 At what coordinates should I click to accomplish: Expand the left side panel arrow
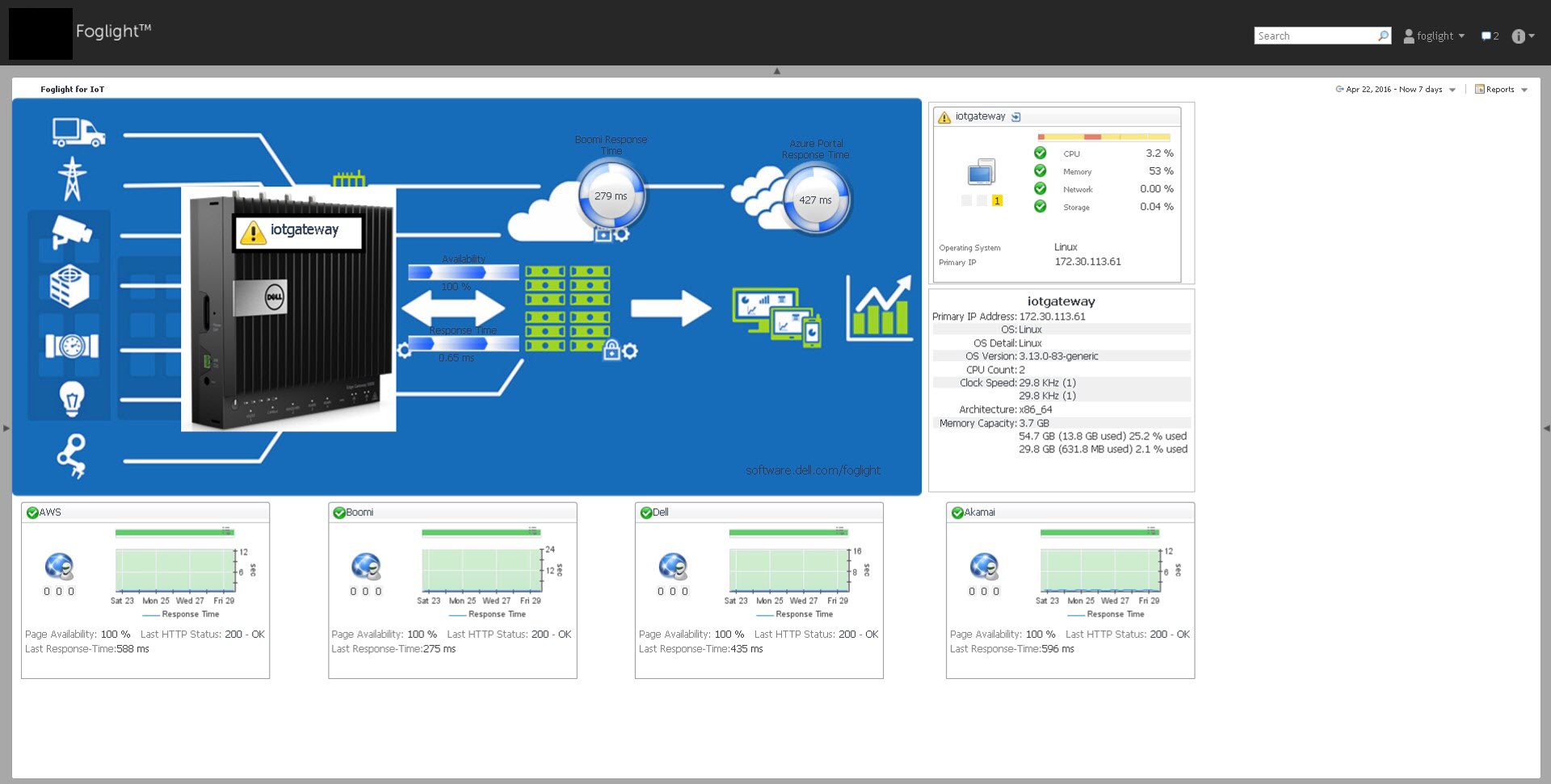pyautogui.click(x=6, y=428)
